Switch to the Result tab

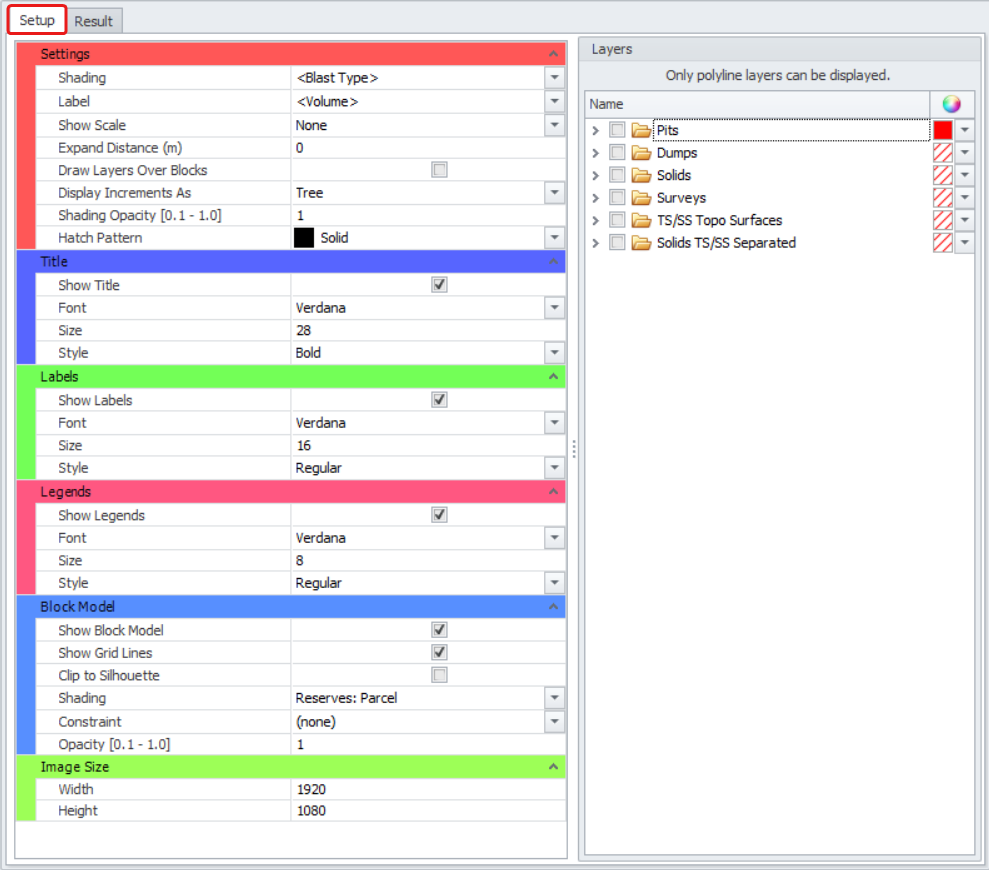(93, 21)
